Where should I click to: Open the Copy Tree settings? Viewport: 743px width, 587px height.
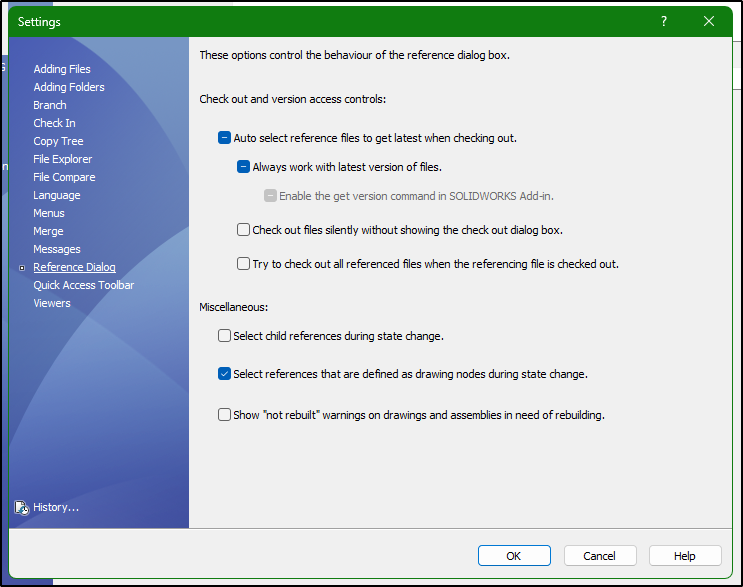58,141
